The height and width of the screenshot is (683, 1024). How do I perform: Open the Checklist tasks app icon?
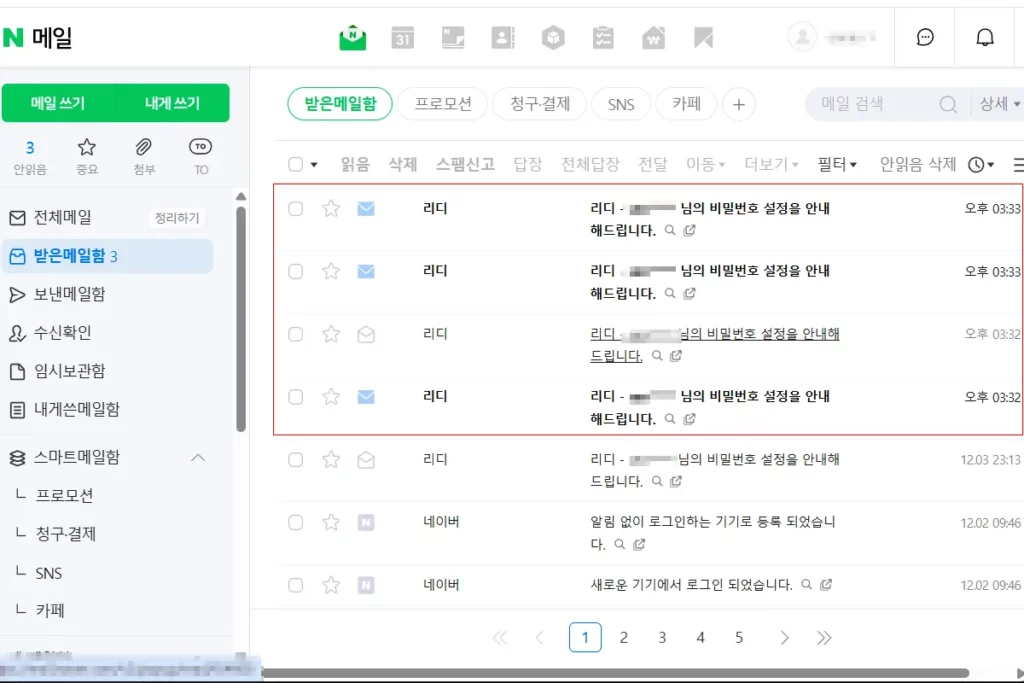603,38
